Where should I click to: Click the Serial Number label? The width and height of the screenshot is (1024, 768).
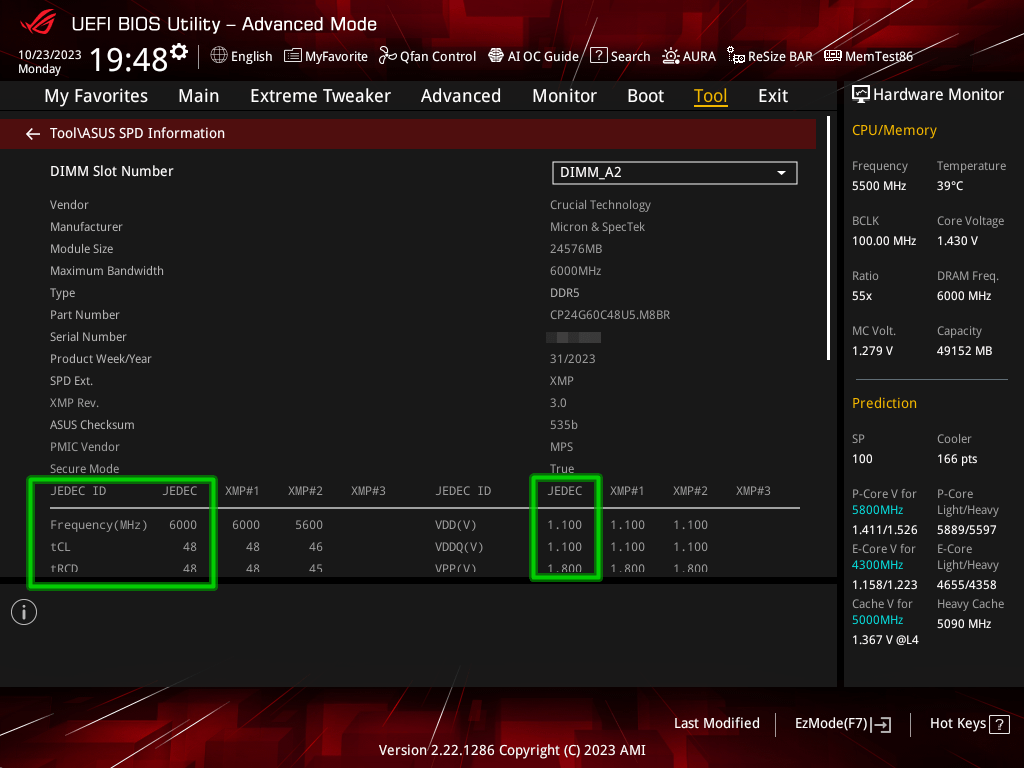[x=88, y=337]
